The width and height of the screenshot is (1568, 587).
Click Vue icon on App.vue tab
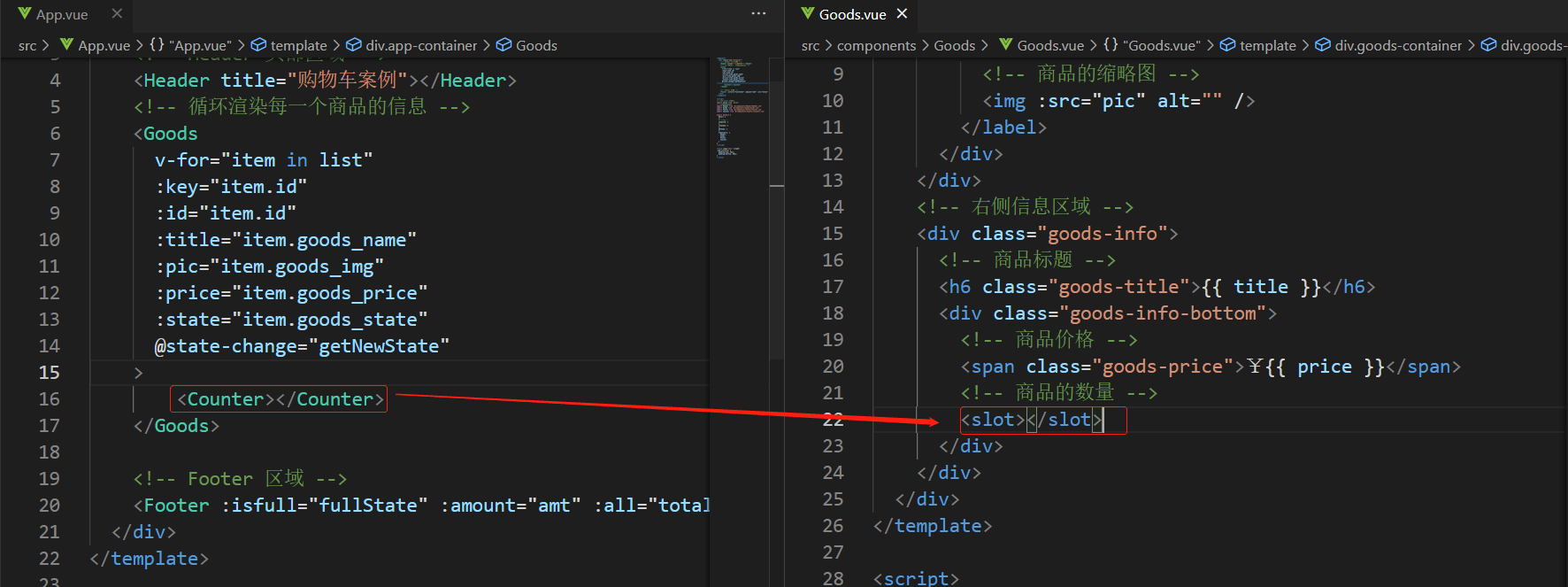click(x=25, y=14)
